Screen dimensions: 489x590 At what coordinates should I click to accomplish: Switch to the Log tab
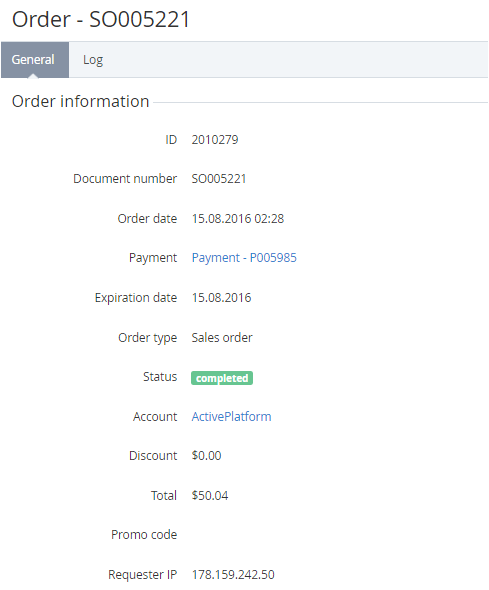click(93, 60)
